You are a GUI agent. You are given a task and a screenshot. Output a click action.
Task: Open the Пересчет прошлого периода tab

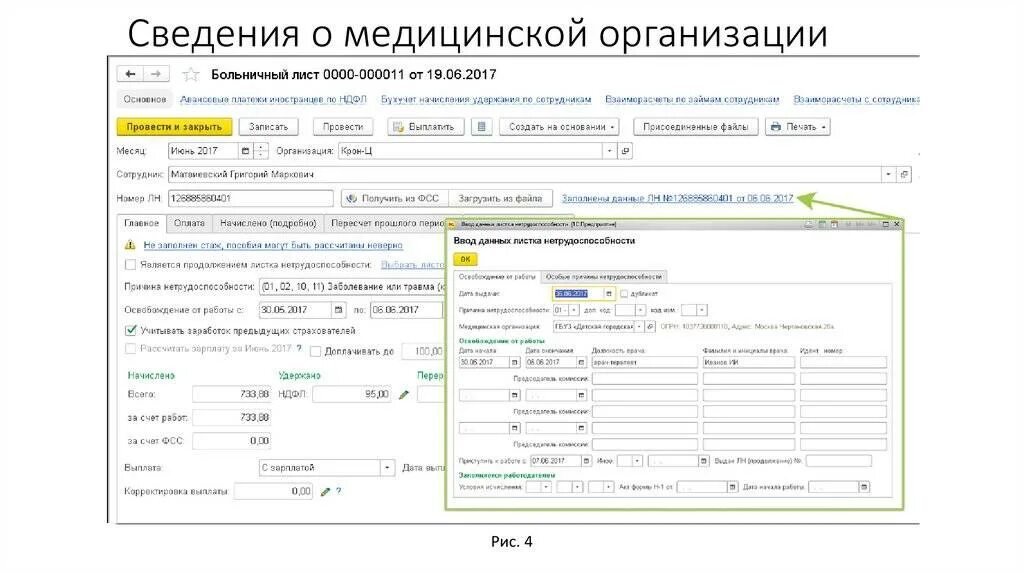[x=385, y=223]
